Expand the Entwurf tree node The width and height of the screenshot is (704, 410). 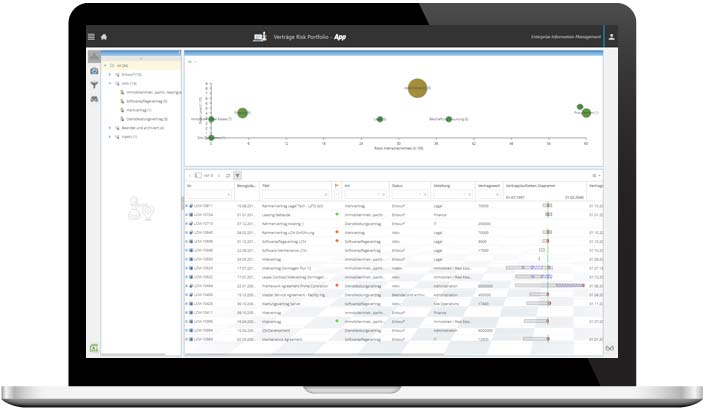coord(110,74)
